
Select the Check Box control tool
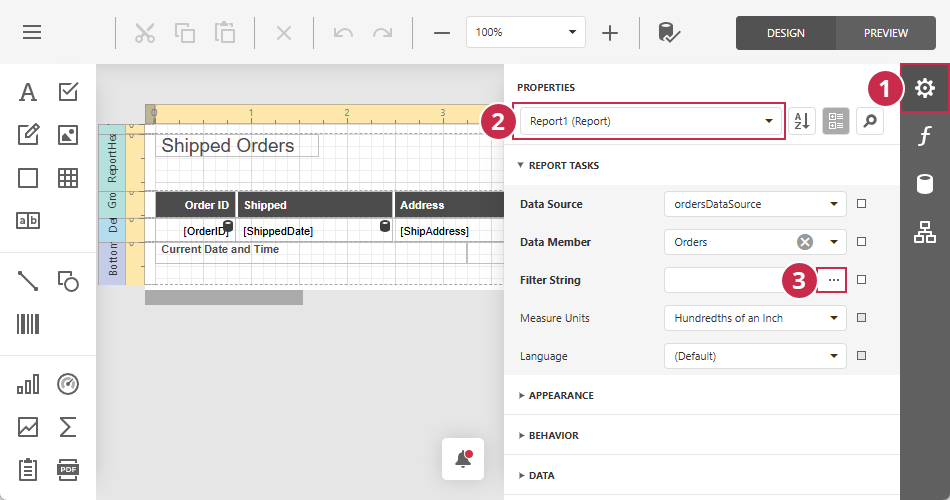[68, 92]
